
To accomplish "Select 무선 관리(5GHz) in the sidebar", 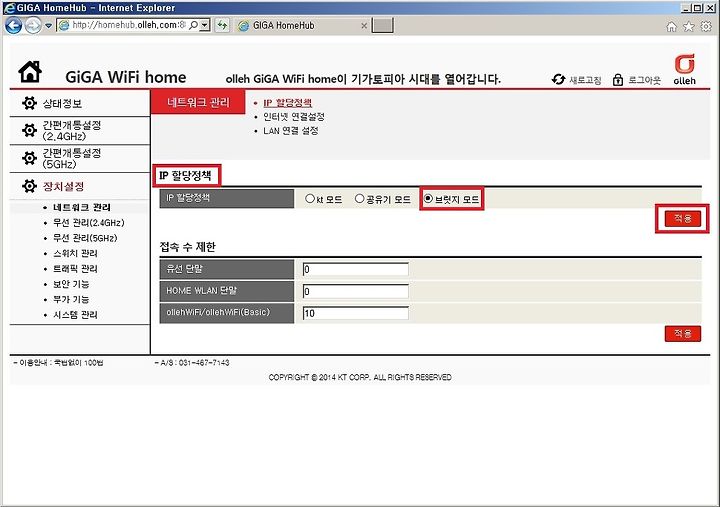I will point(85,238).
